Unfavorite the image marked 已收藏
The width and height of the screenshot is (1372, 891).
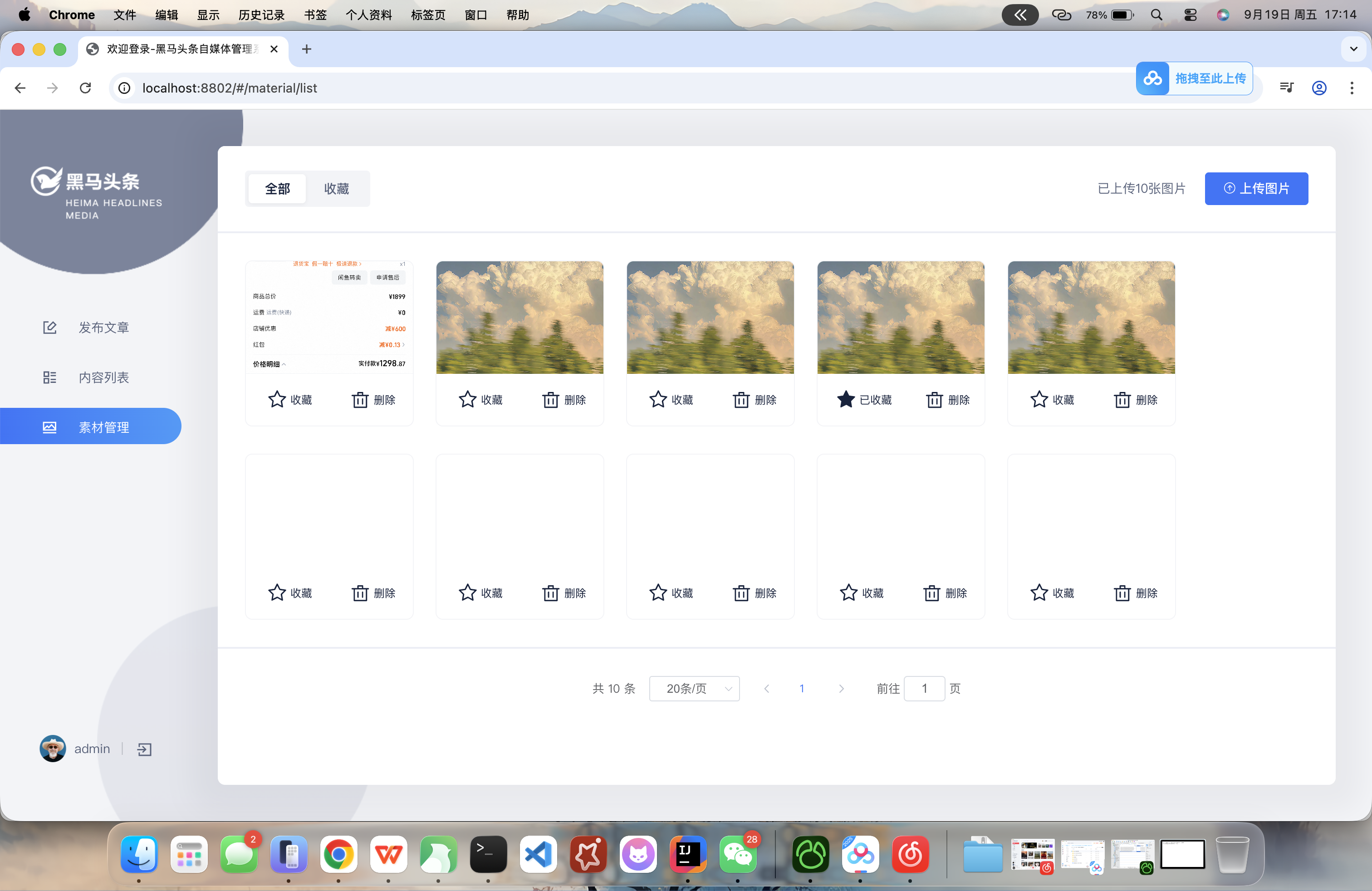coord(846,399)
